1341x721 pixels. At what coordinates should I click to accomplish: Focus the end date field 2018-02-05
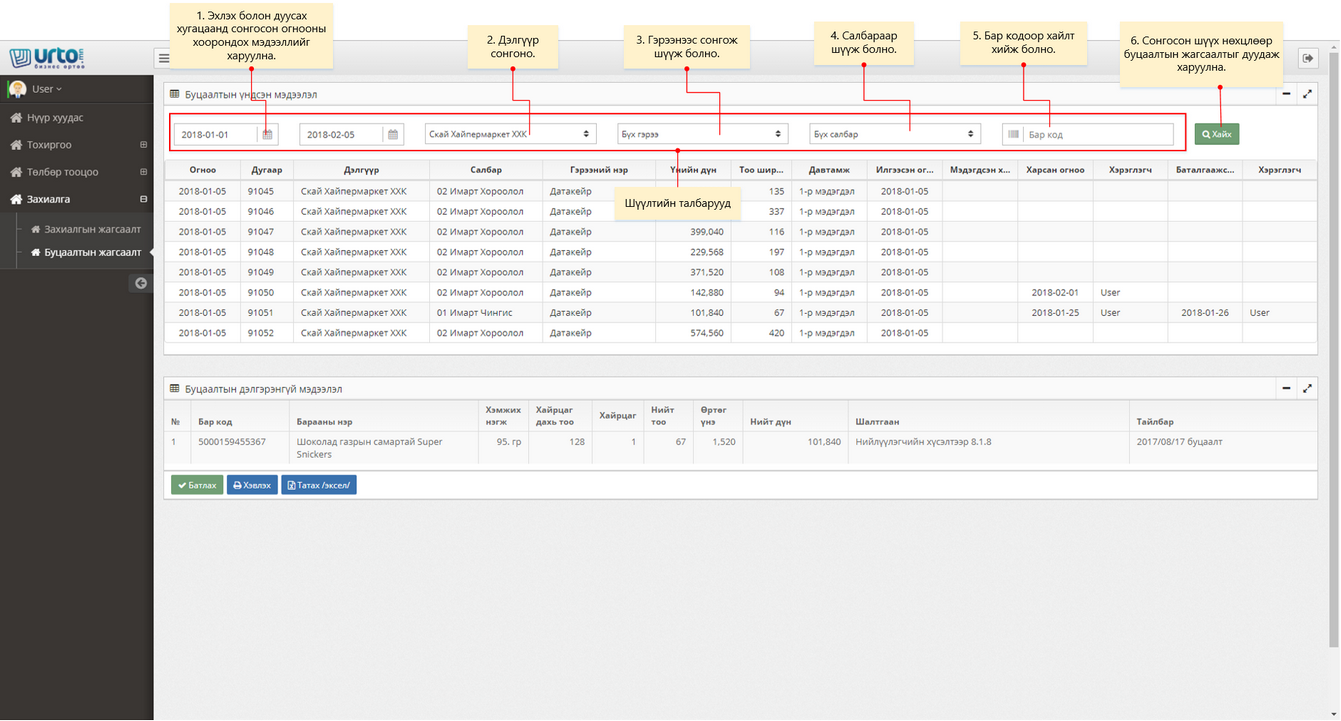pyautogui.click(x=342, y=134)
